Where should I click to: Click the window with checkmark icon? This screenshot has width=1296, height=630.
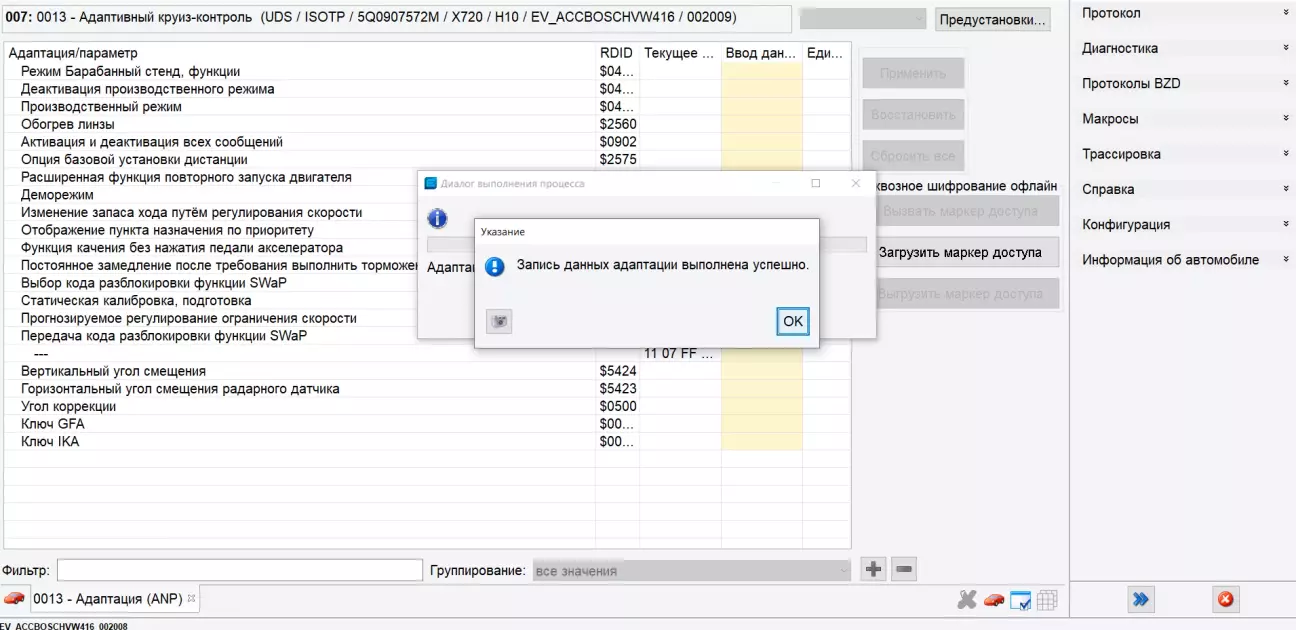[1020, 600]
